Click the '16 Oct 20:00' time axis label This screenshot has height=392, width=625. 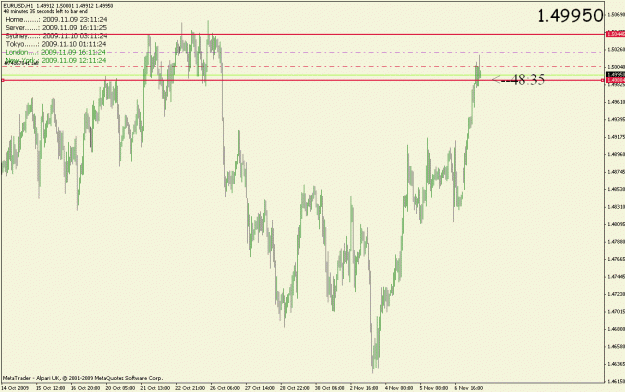pos(85,388)
